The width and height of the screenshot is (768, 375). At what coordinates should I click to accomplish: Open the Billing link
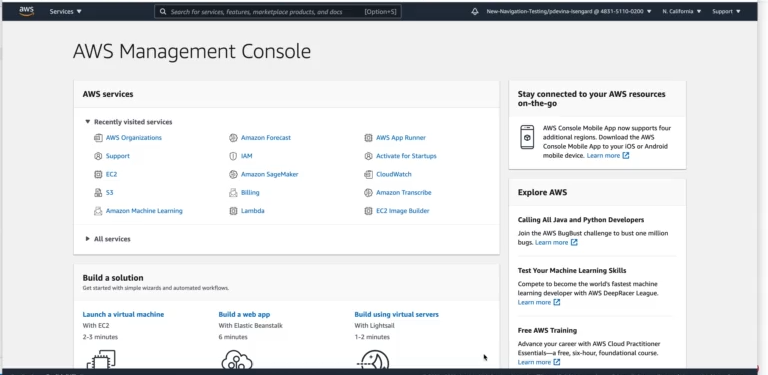[x=250, y=193]
